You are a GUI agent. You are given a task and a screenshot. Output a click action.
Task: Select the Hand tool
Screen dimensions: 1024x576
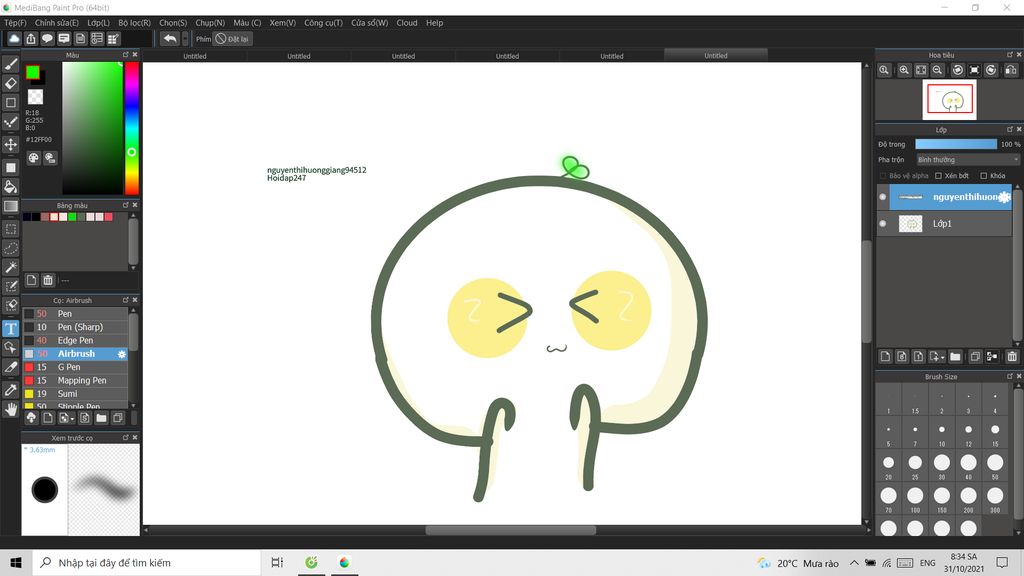click(x=10, y=409)
